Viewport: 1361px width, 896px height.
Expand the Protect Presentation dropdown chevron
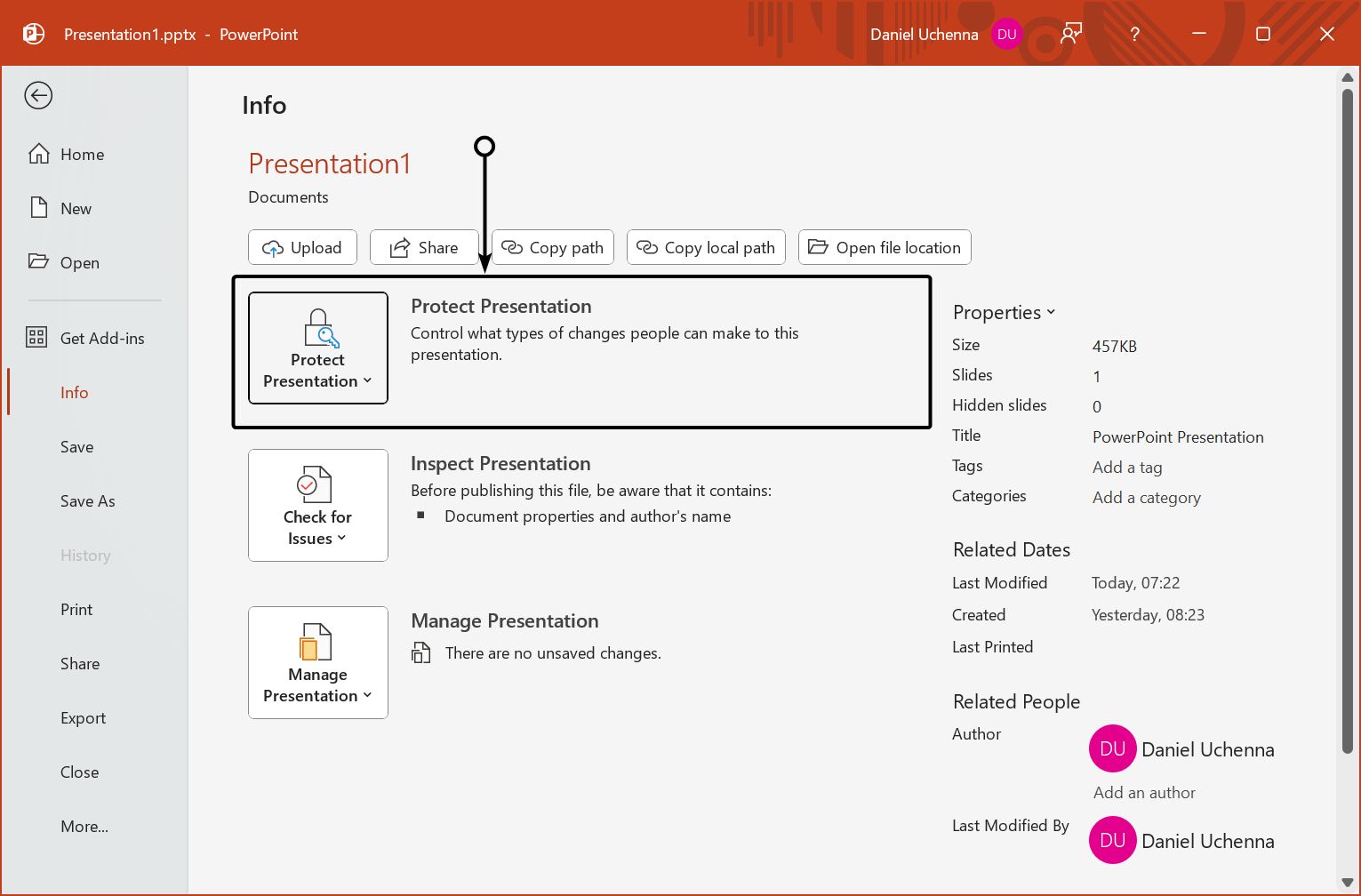(367, 381)
